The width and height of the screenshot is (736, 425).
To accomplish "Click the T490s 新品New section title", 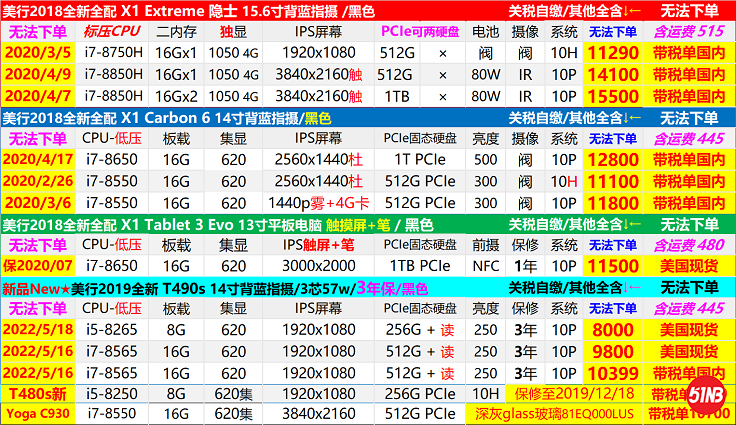I will (215, 288).
